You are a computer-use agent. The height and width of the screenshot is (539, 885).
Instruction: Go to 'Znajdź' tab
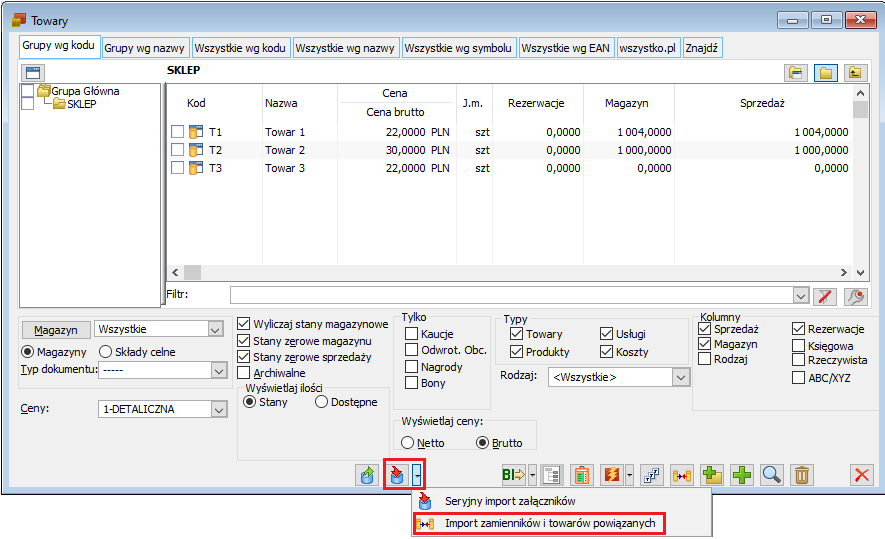[702, 48]
